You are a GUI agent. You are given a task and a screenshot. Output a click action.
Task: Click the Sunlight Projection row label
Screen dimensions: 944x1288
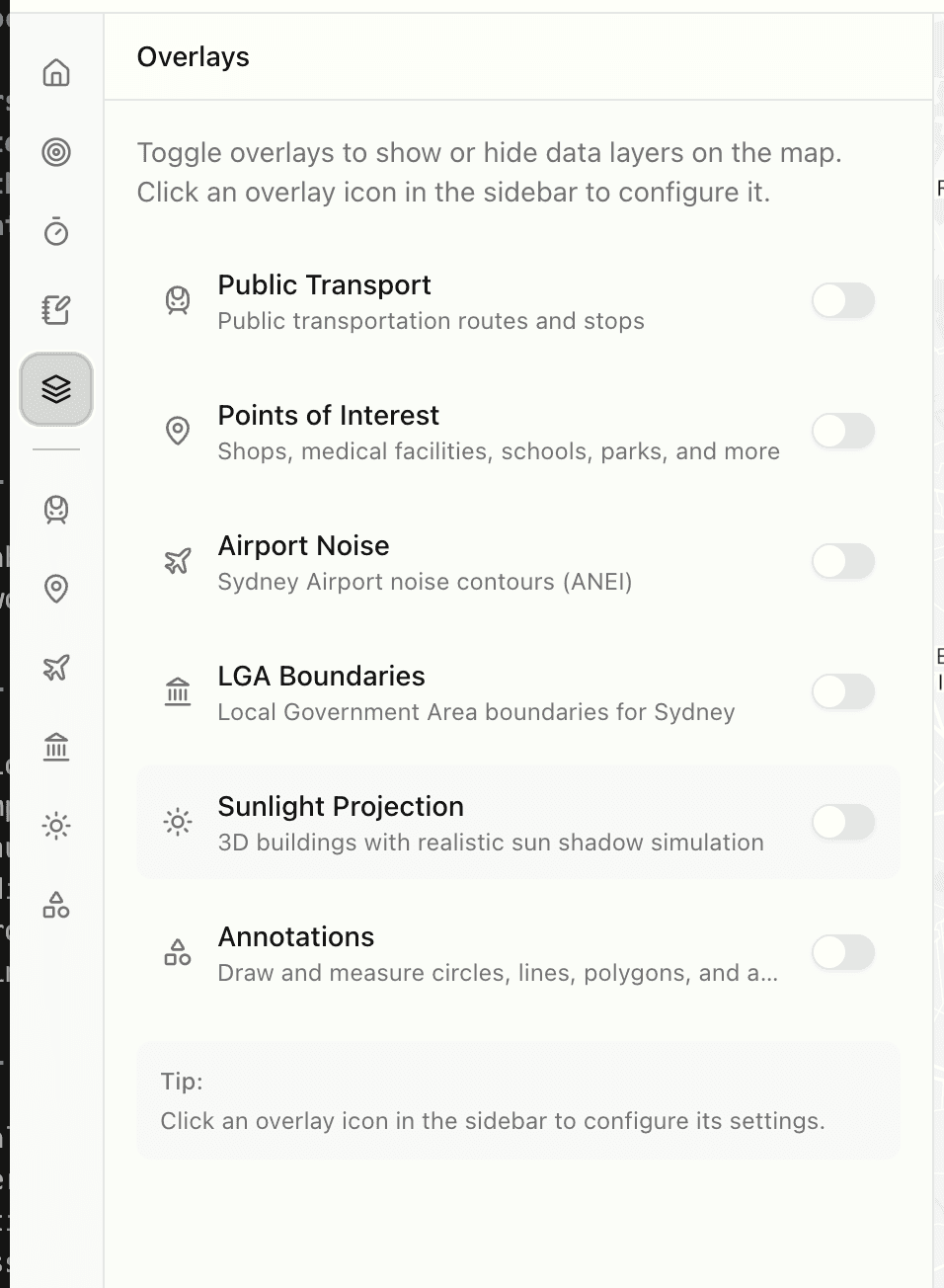point(341,807)
